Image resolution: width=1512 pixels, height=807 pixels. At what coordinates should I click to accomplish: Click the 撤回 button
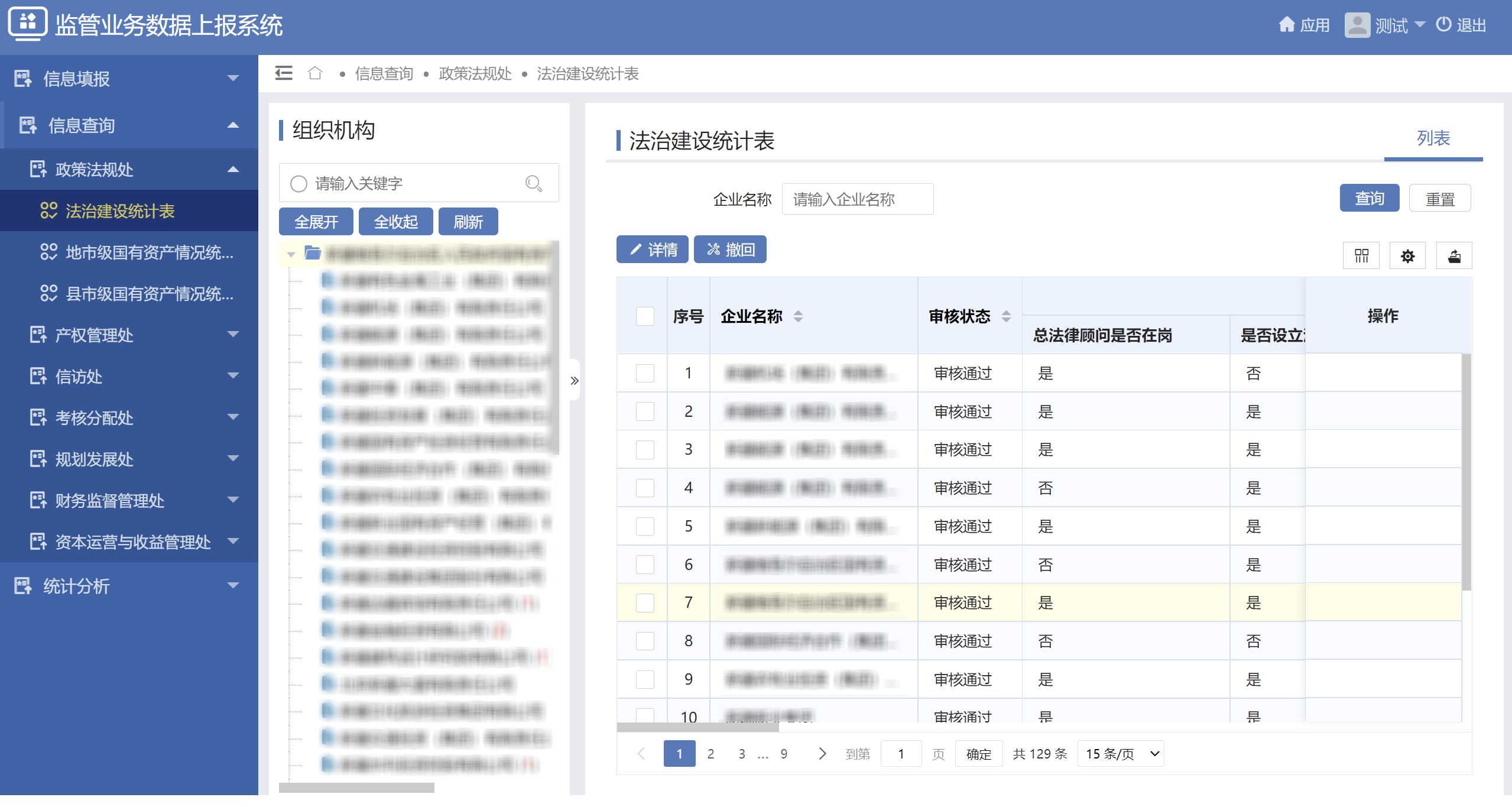pos(730,249)
